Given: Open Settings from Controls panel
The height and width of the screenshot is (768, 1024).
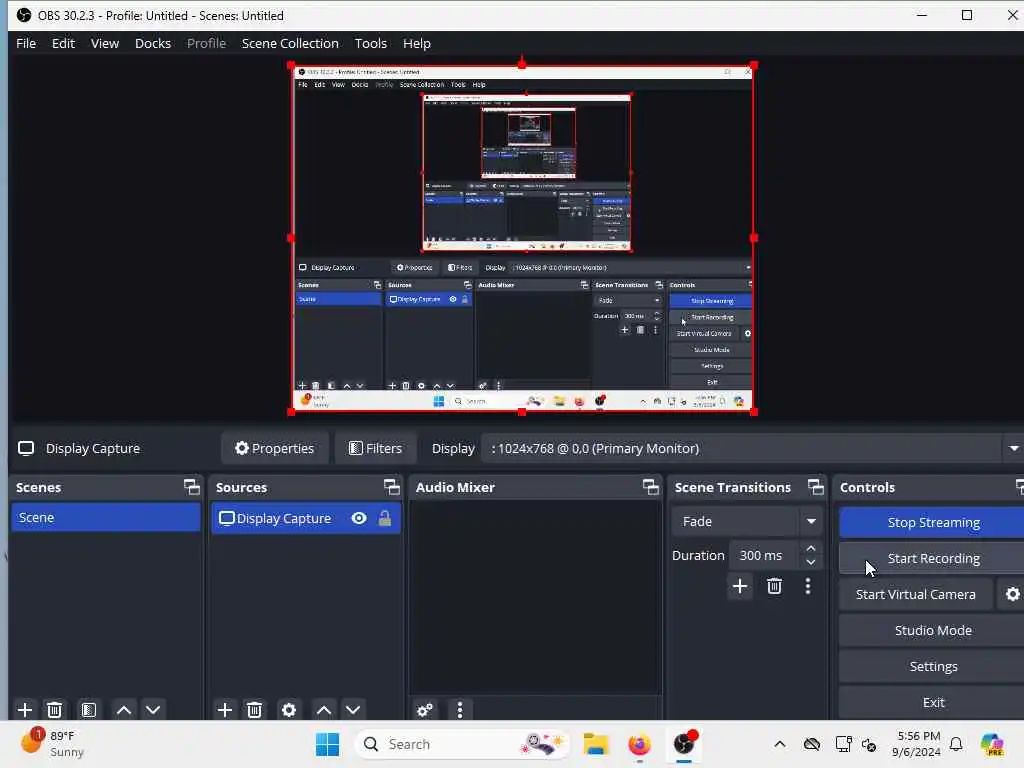Looking at the screenshot, I should (933, 666).
